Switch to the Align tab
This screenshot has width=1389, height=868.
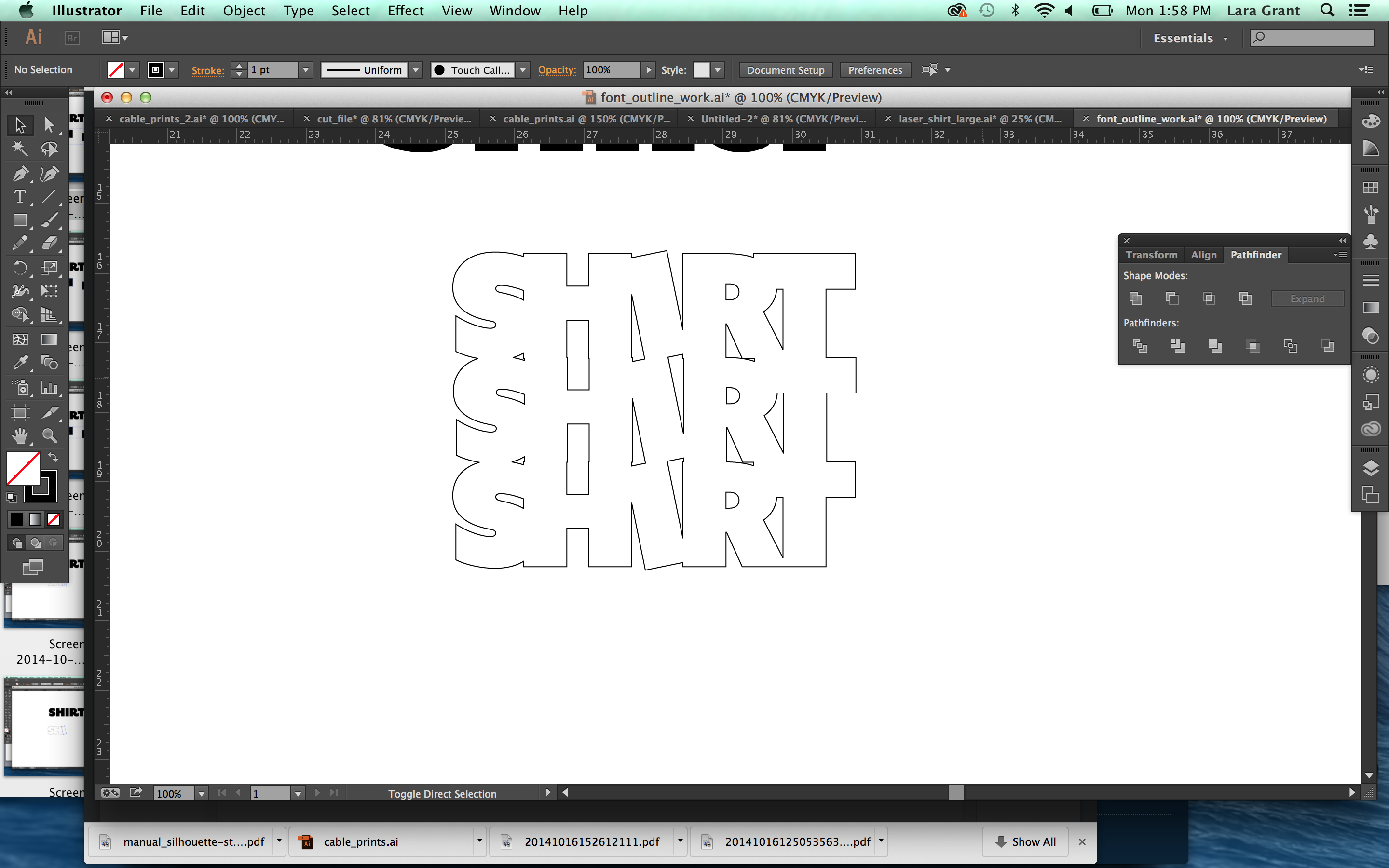click(1203, 254)
